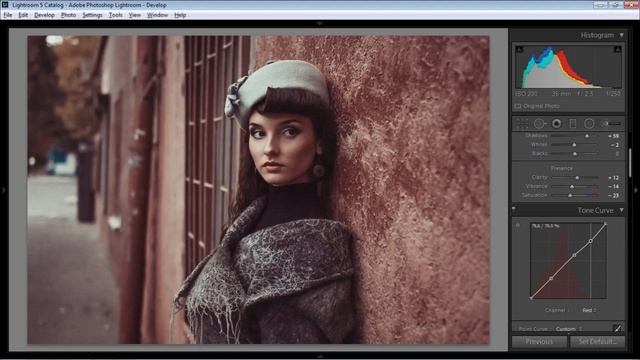Click the Whites value -2
Viewport: 640px width, 360px height.
(x=615, y=145)
